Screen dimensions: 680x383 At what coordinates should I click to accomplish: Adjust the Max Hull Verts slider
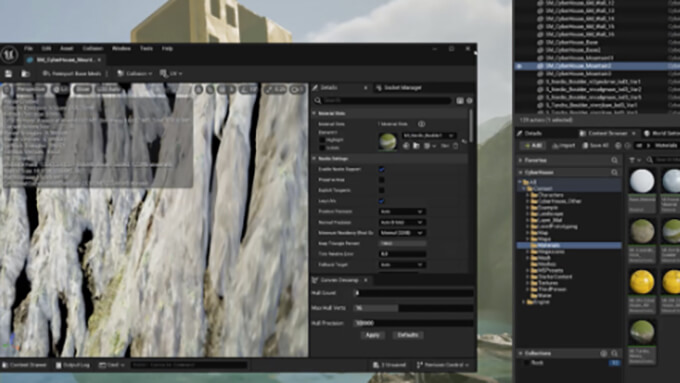coord(413,308)
